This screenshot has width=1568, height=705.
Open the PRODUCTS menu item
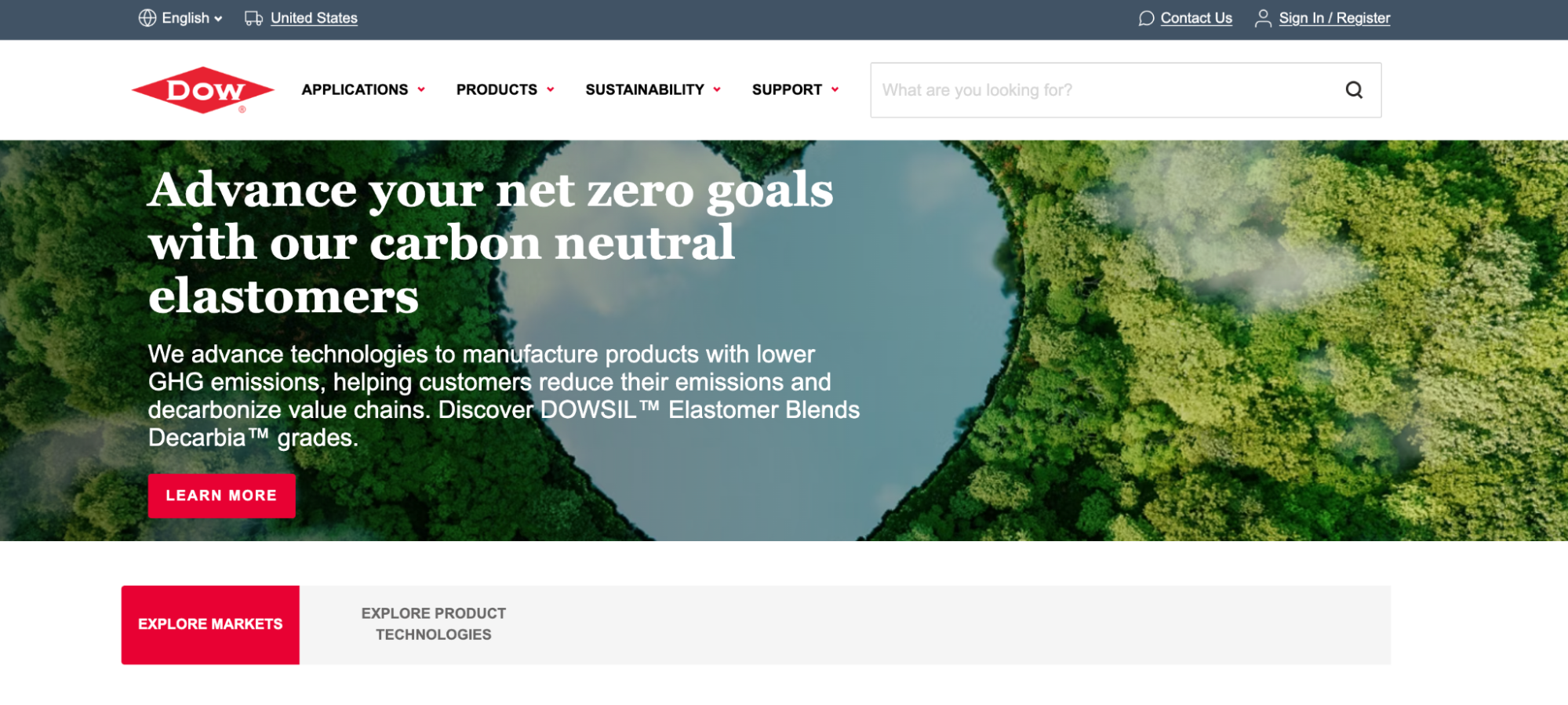(497, 89)
